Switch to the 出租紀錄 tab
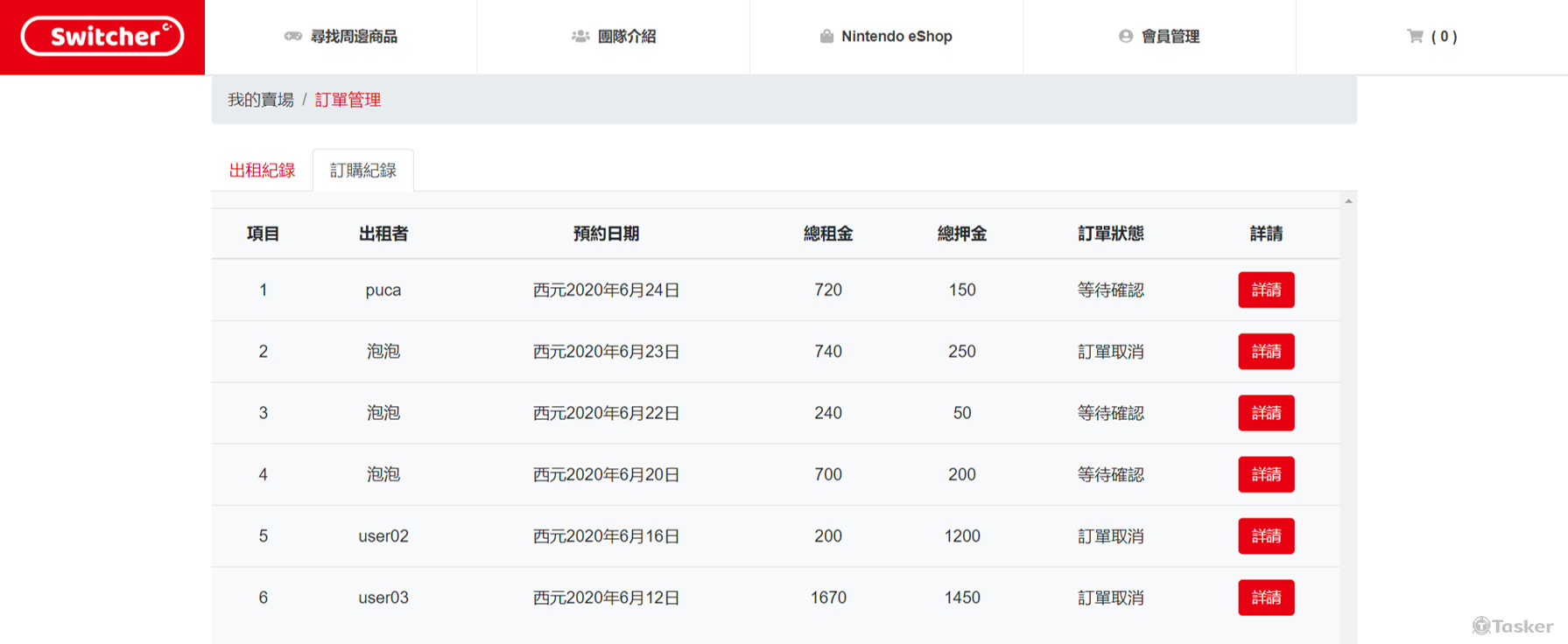1568x644 pixels. [262, 171]
